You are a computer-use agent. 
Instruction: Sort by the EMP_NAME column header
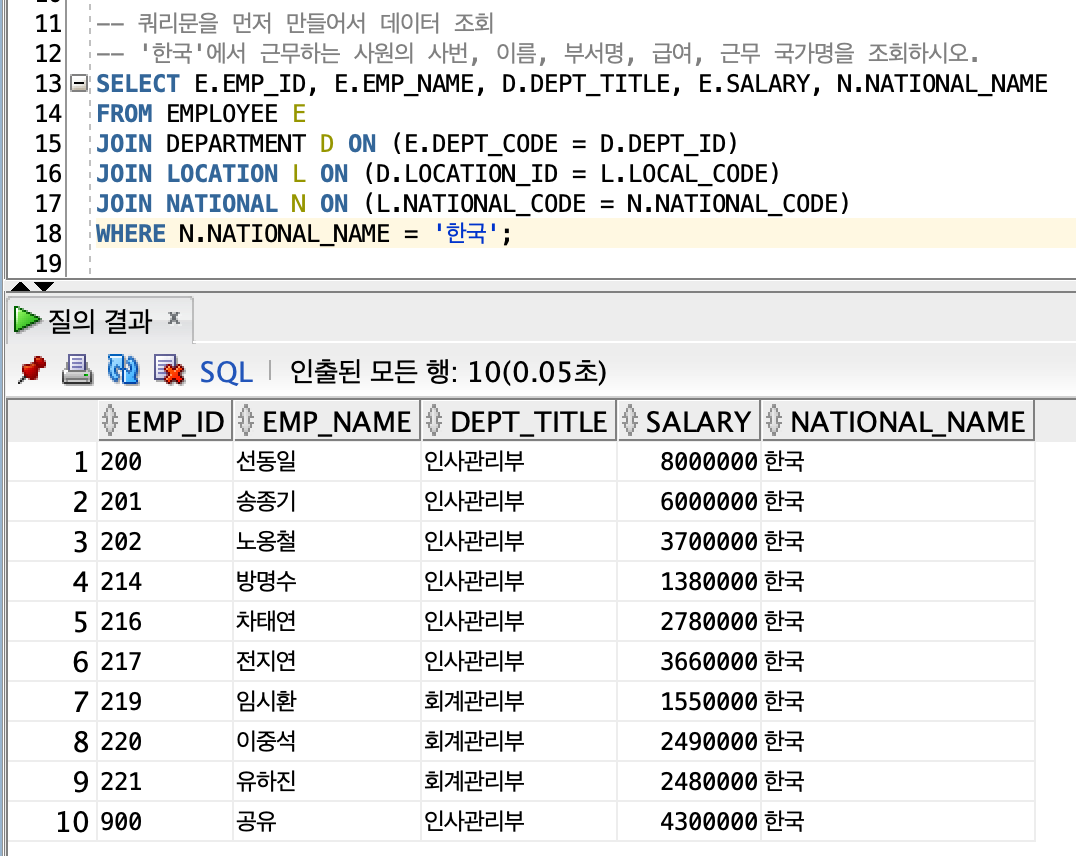click(x=327, y=421)
